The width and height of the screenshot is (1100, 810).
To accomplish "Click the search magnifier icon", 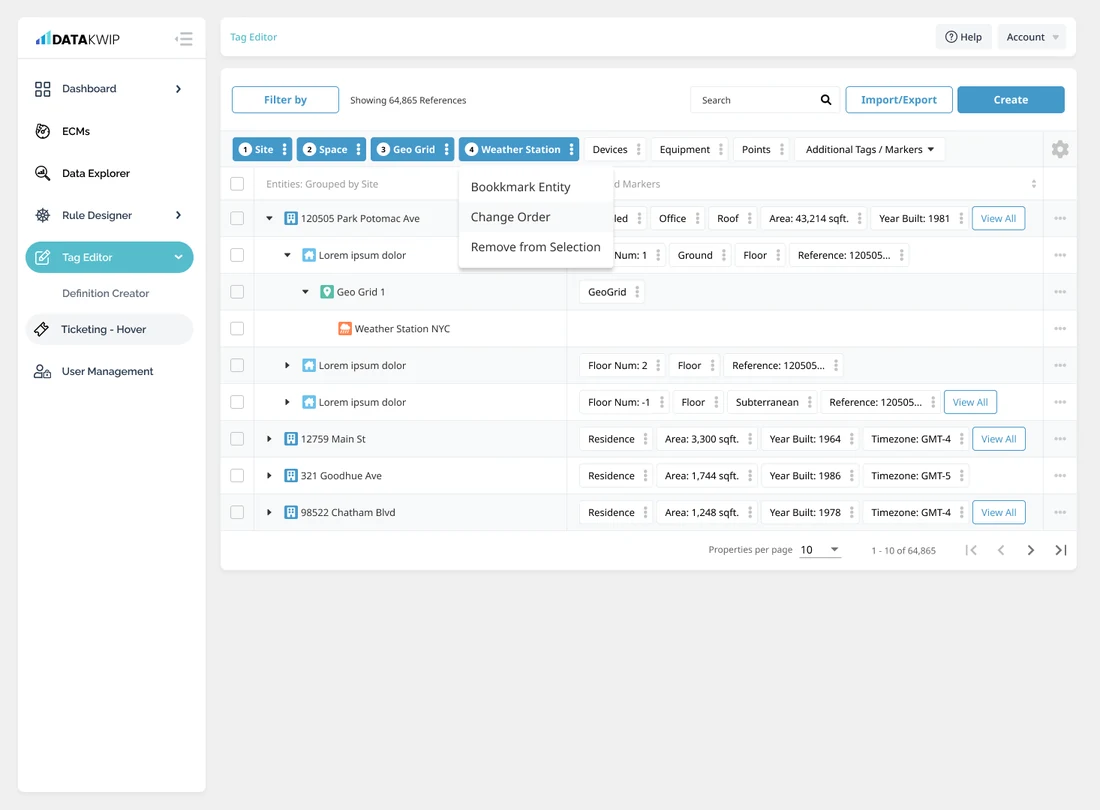I will (x=826, y=100).
